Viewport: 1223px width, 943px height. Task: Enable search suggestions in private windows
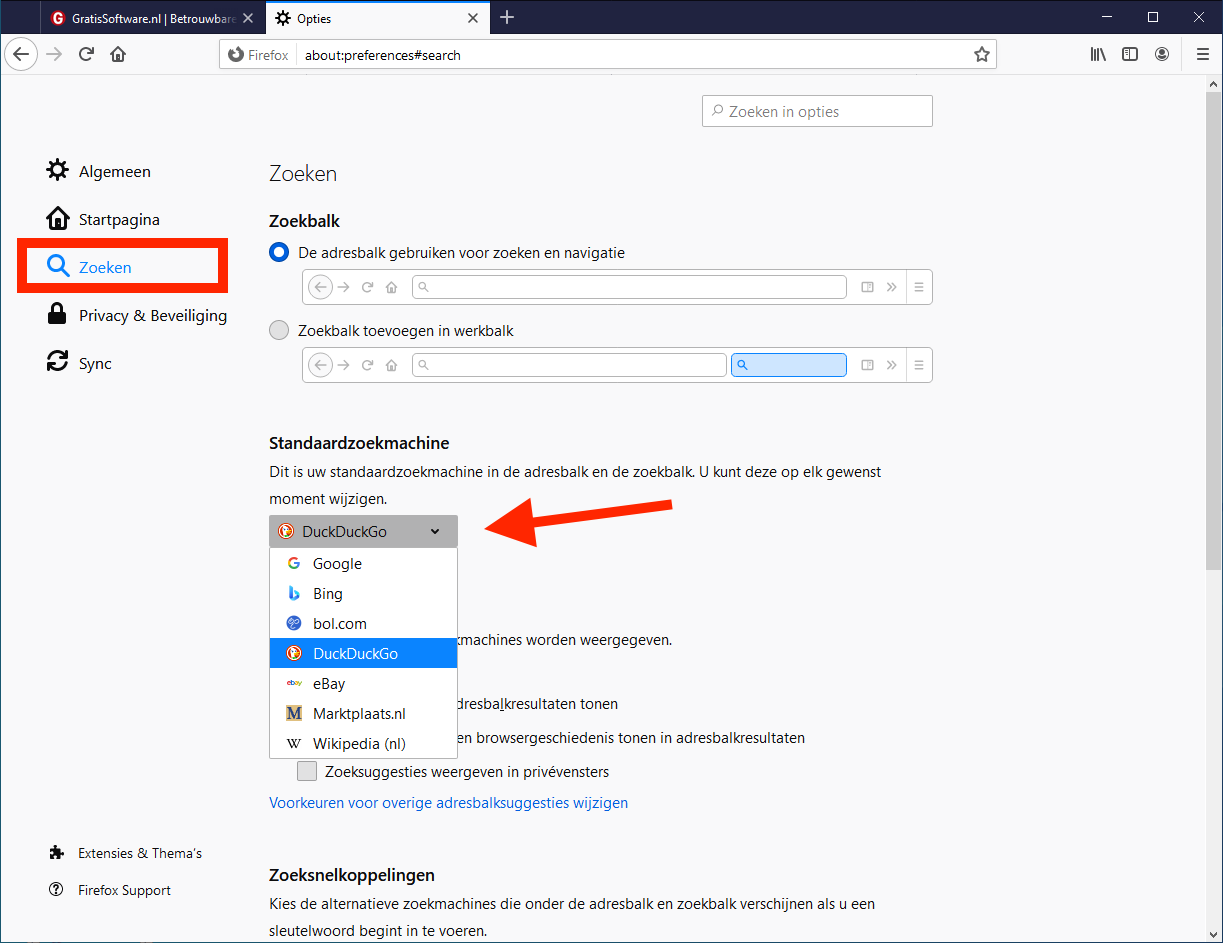click(307, 771)
